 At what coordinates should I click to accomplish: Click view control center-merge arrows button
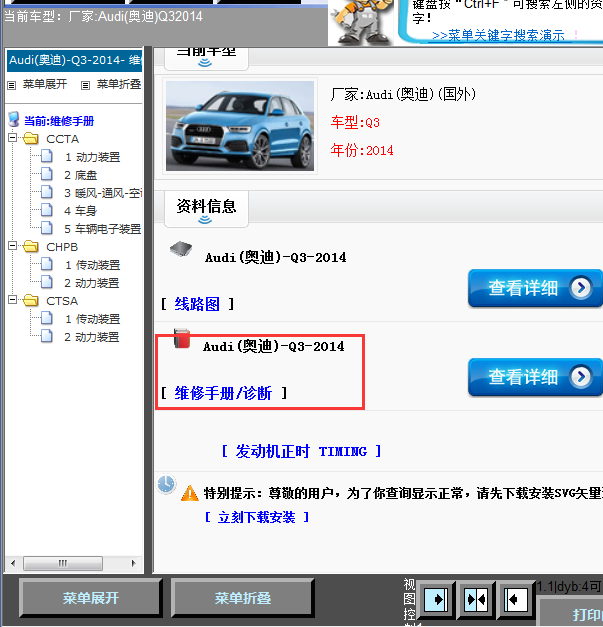476,599
